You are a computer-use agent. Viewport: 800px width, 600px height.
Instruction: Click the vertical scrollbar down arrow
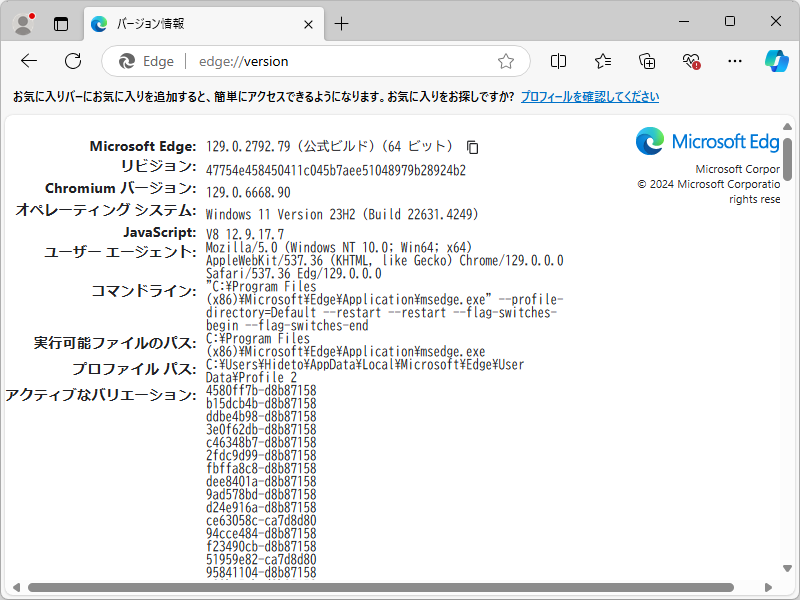click(789, 570)
